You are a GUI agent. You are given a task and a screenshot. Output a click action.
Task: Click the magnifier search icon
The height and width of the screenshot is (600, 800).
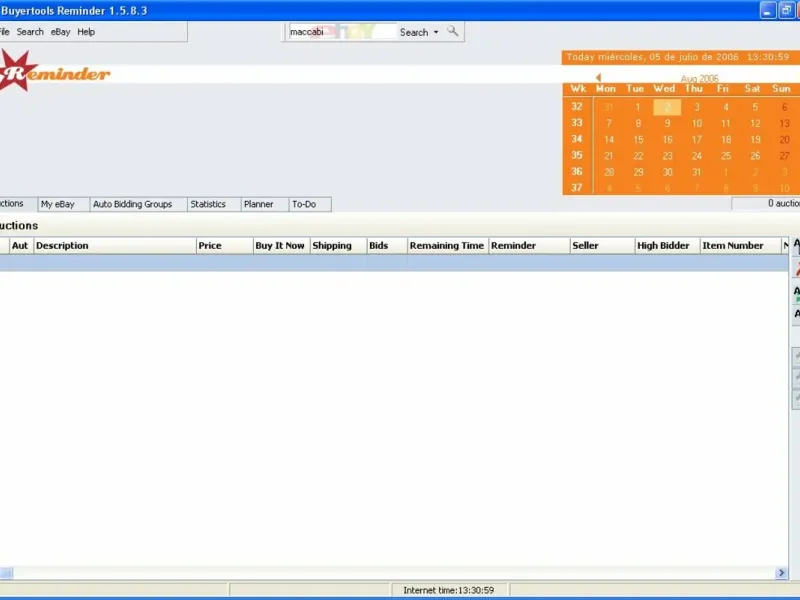453,31
